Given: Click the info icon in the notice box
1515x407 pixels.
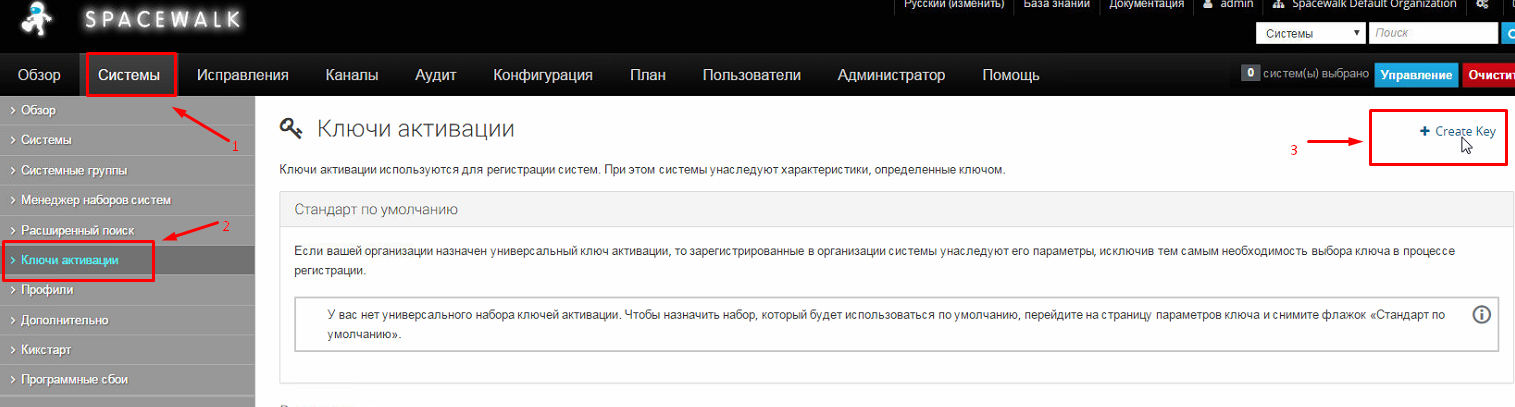Looking at the screenshot, I should tap(1482, 314).
